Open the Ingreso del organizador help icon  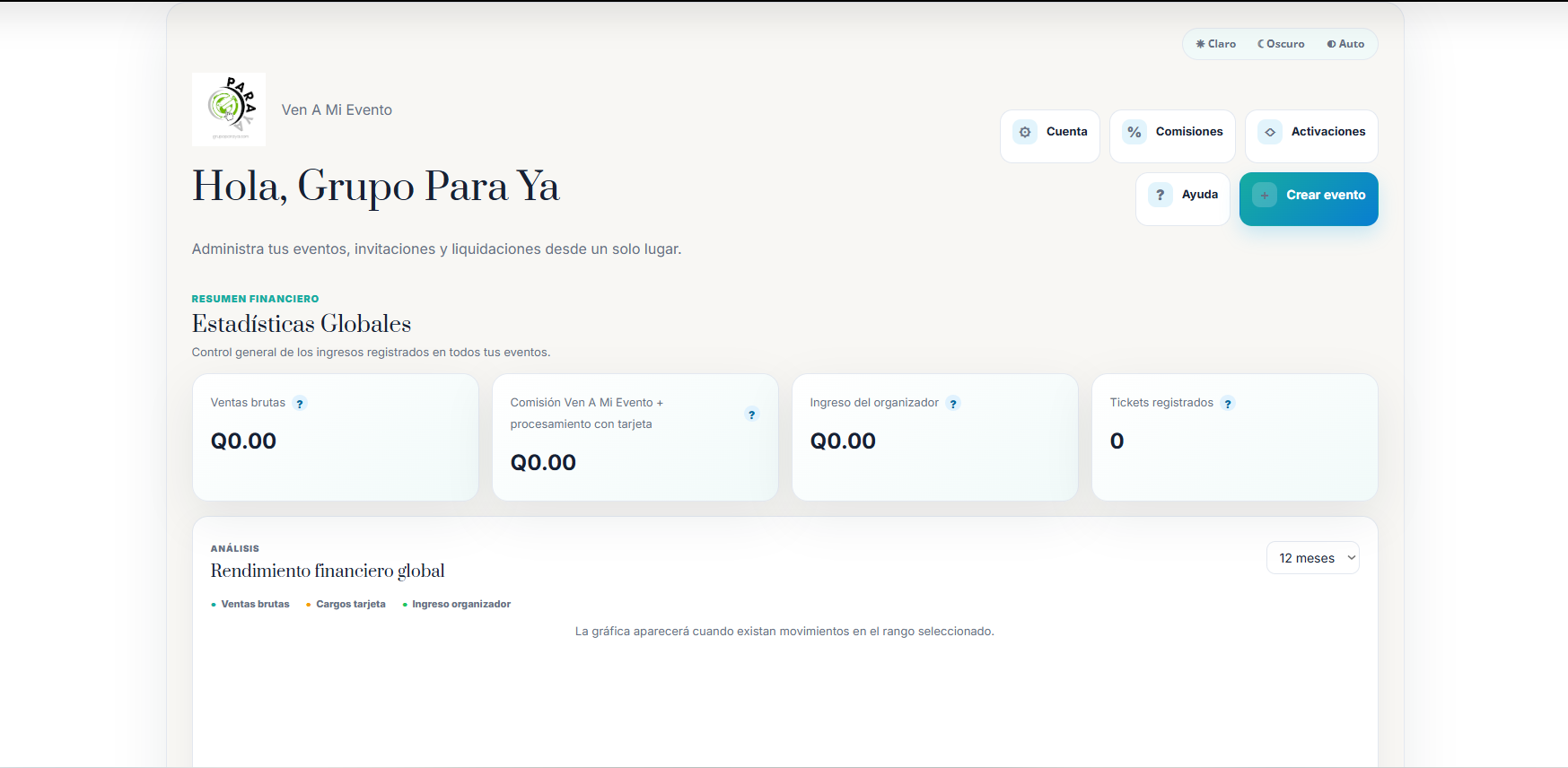[953, 404]
